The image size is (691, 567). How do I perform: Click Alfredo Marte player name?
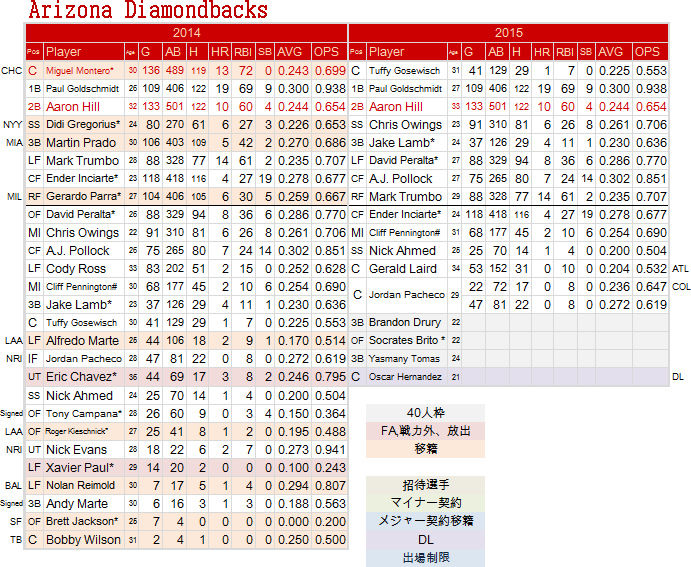coord(82,341)
